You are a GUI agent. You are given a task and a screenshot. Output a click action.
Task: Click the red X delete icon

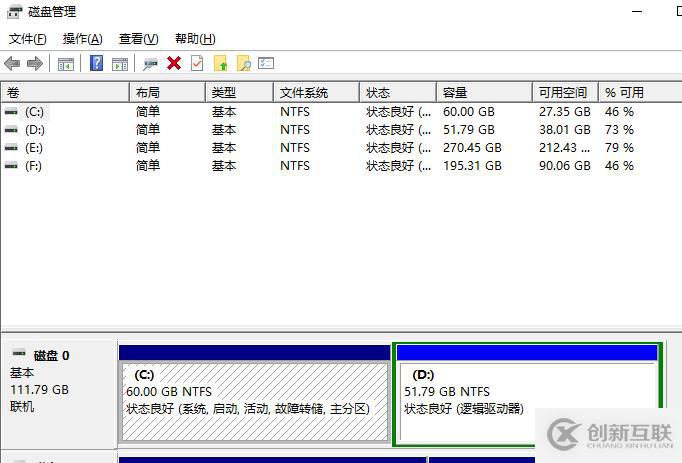(174, 64)
